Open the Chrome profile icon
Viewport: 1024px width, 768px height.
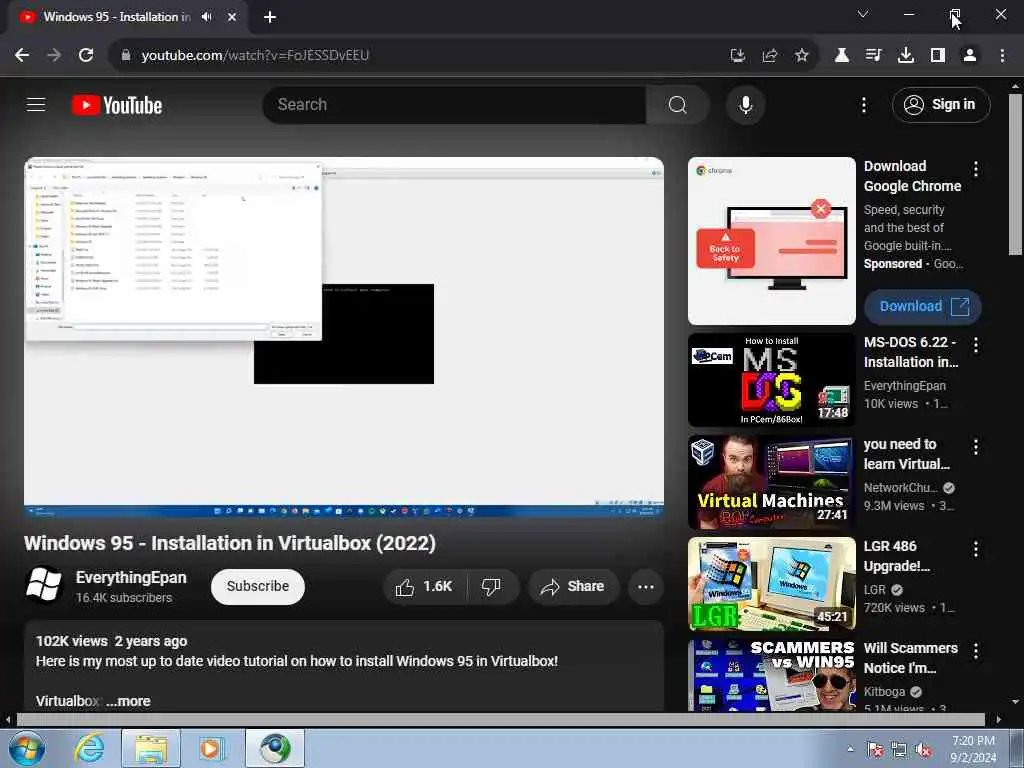[970, 56]
